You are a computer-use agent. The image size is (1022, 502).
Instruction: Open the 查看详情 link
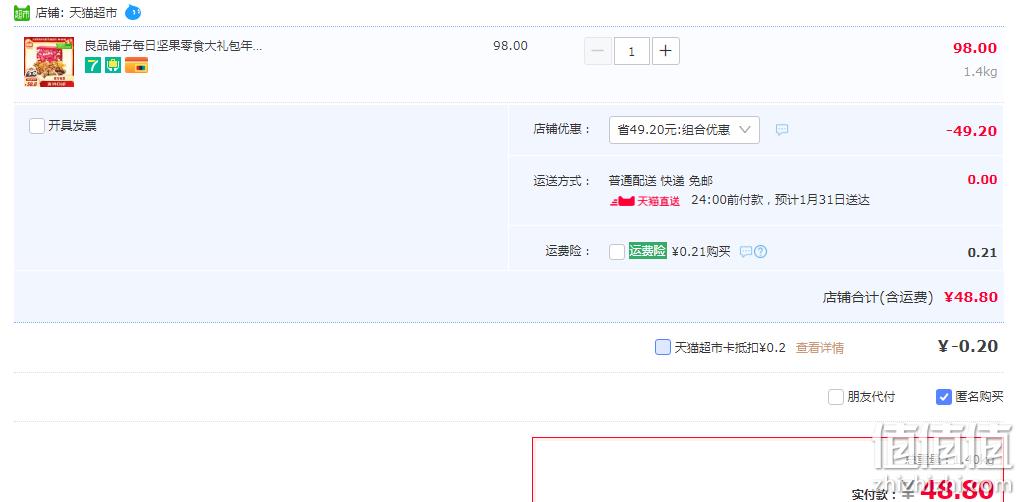(x=819, y=348)
